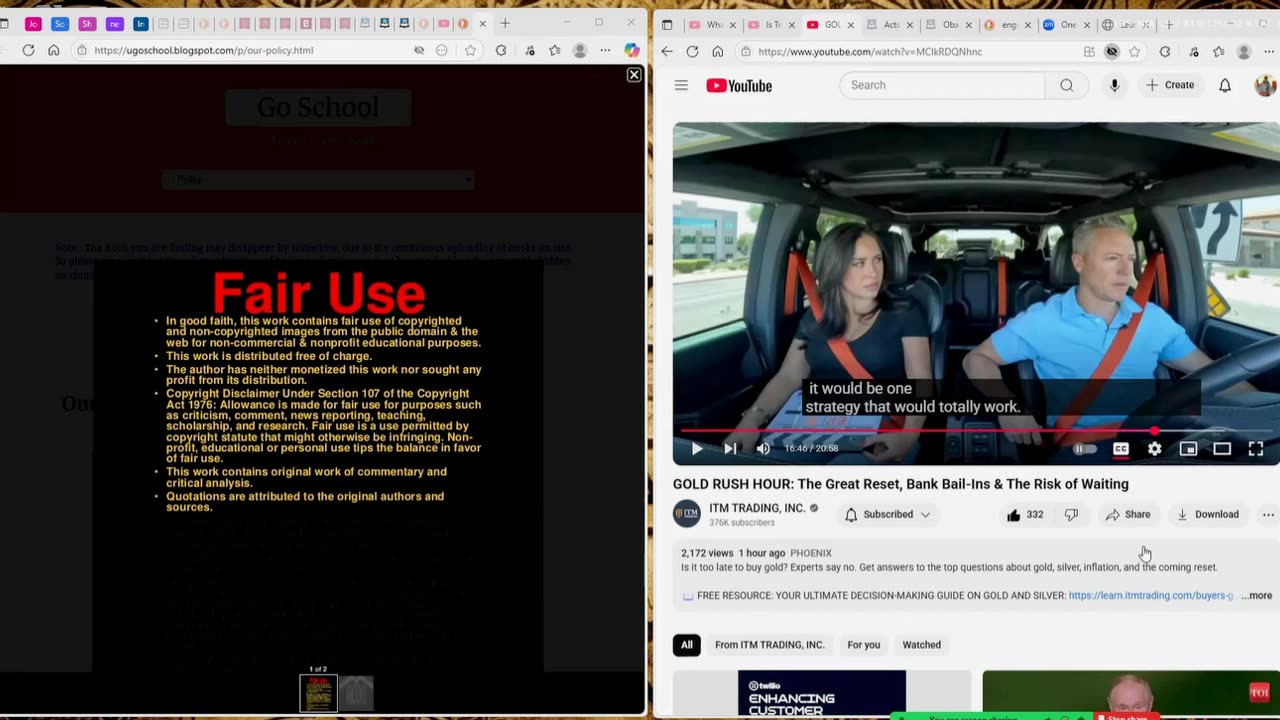Start voice search with microphone
Screen dimensions: 1280x720
pos(1114,85)
